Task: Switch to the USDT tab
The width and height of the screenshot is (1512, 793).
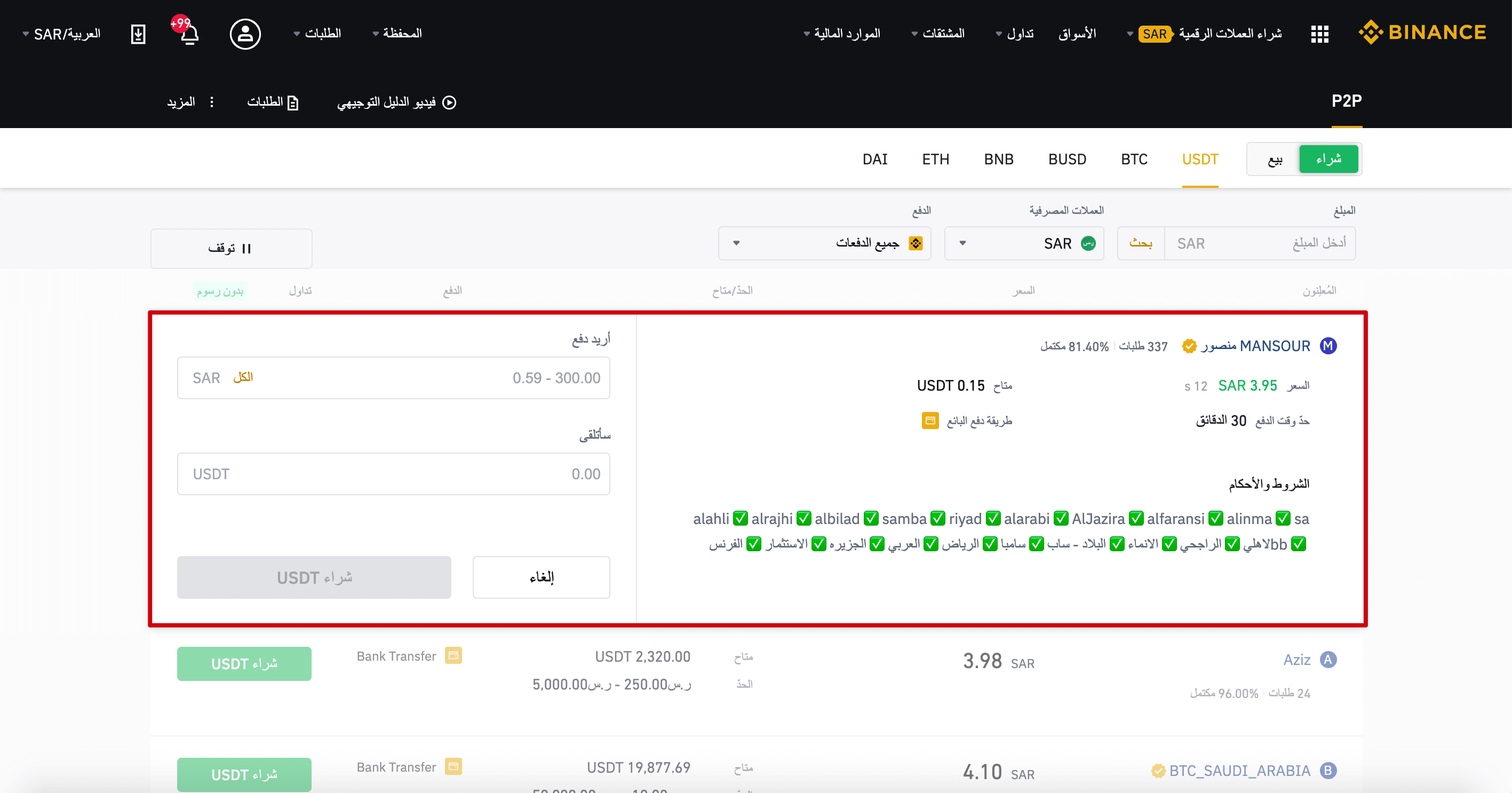Action: tap(1200, 159)
